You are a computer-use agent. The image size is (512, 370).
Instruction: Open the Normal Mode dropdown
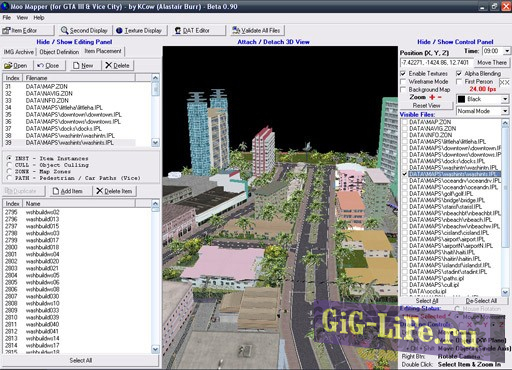click(505, 111)
